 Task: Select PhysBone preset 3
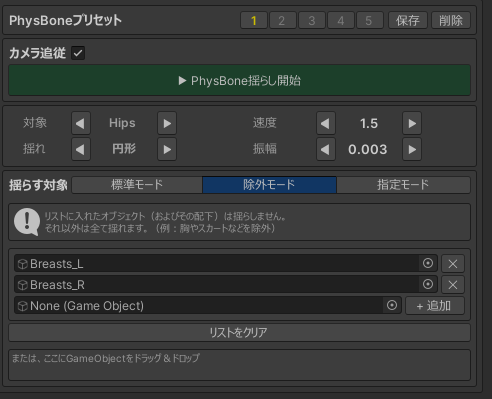click(x=312, y=21)
